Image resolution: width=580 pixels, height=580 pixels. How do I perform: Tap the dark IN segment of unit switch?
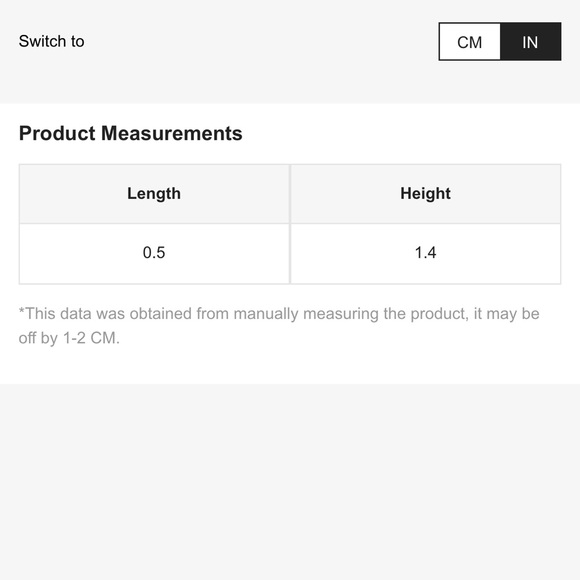[x=531, y=41]
